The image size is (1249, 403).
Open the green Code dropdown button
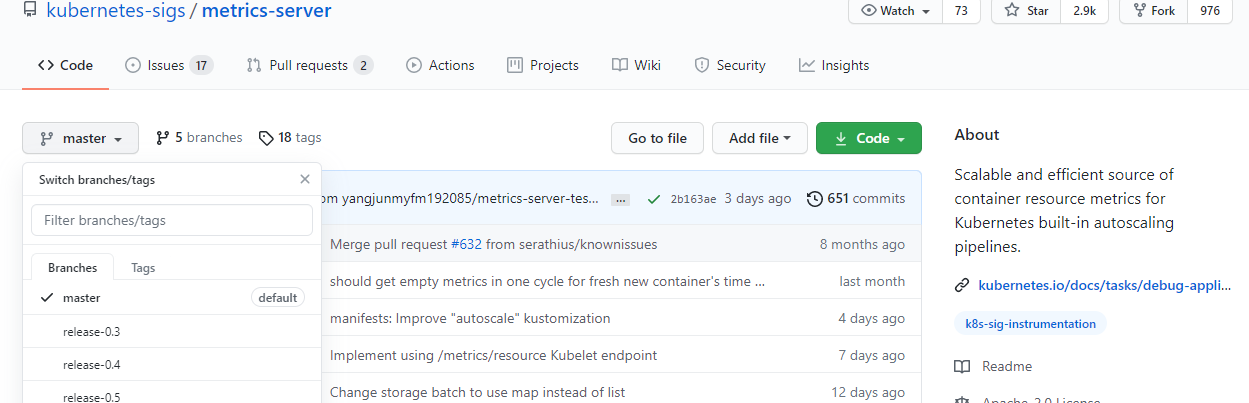pos(868,138)
